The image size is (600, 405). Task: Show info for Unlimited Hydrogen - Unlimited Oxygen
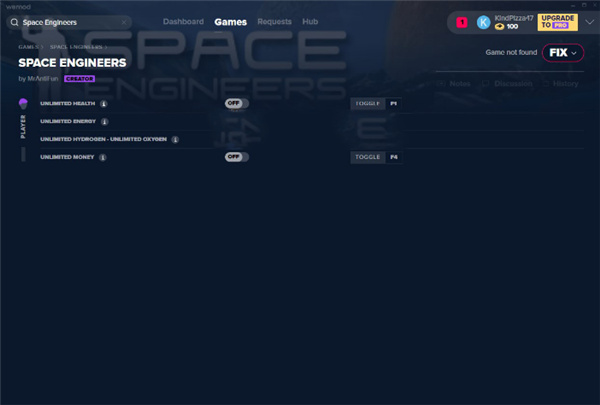pyautogui.click(x=175, y=139)
